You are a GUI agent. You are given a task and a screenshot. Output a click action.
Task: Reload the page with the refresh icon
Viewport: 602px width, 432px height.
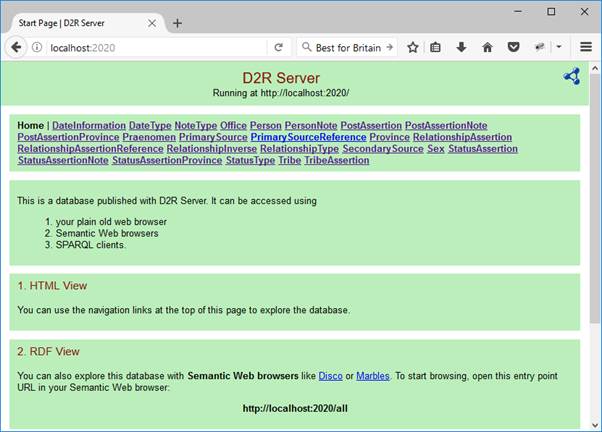pos(275,47)
